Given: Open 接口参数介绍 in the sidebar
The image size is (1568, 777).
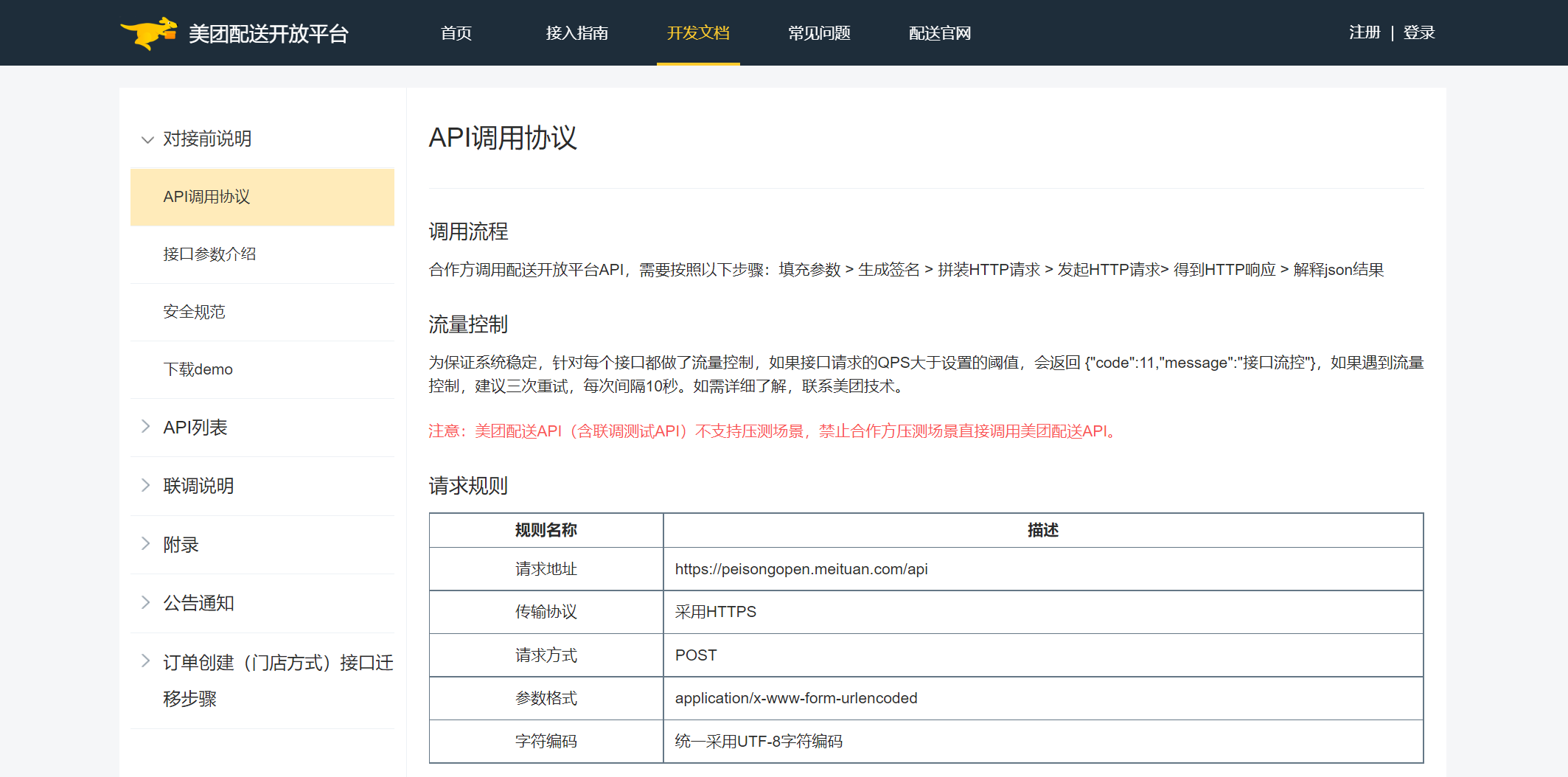Looking at the screenshot, I should click(209, 254).
